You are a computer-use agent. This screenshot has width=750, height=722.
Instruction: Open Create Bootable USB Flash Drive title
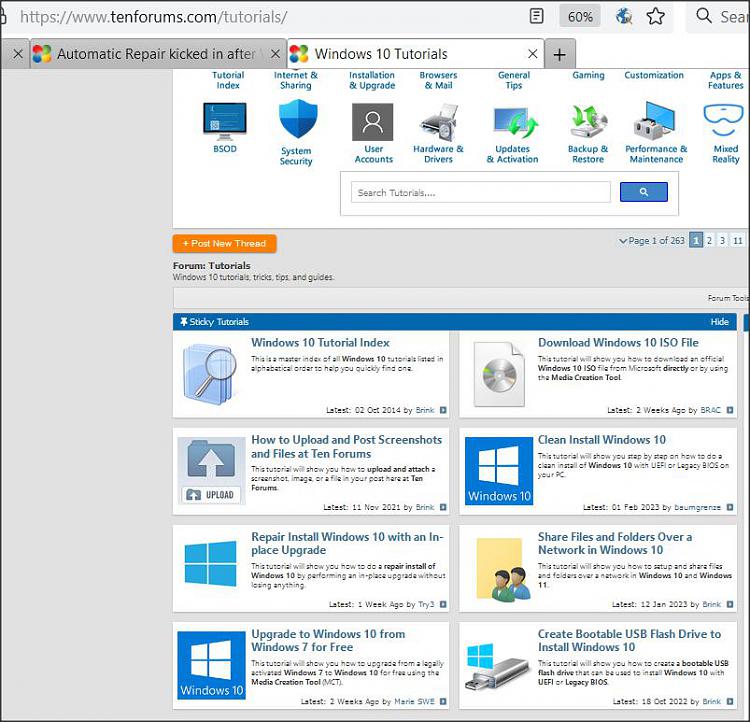(629, 640)
